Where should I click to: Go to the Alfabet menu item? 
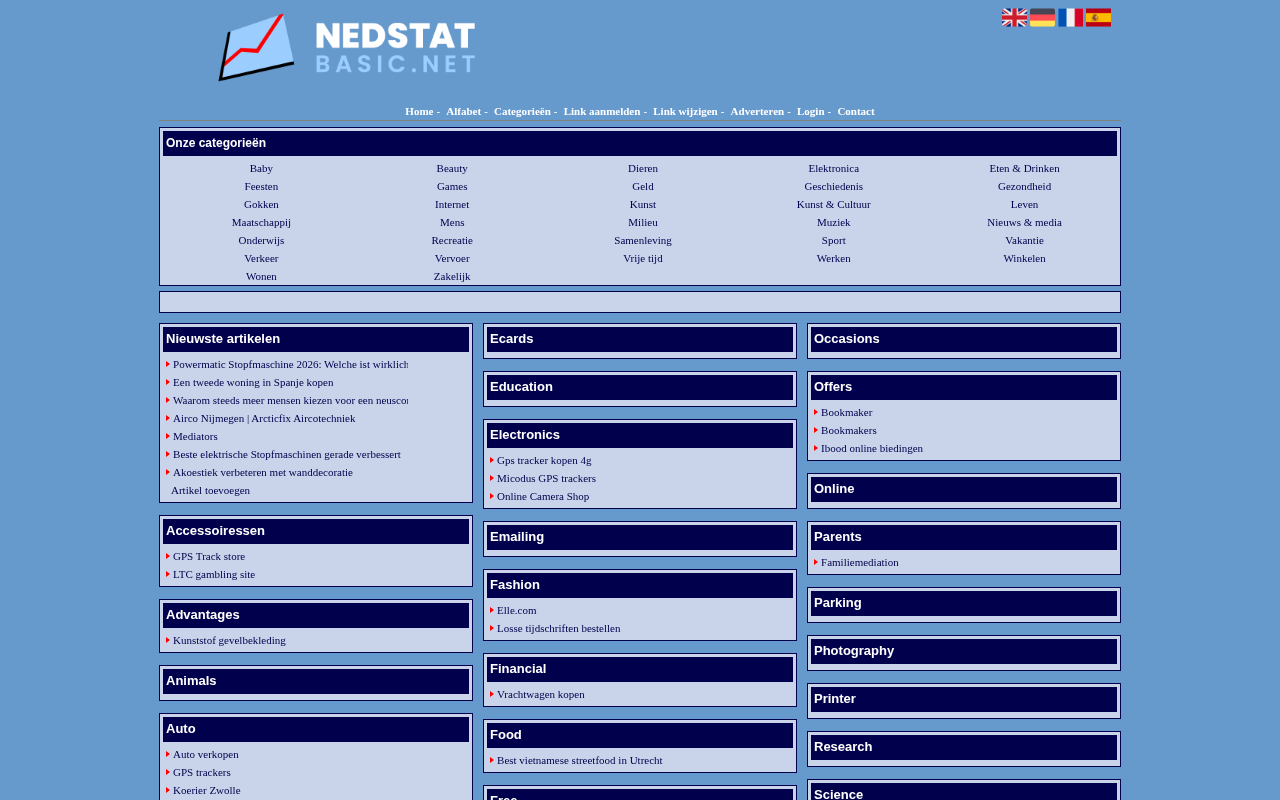point(463,111)
